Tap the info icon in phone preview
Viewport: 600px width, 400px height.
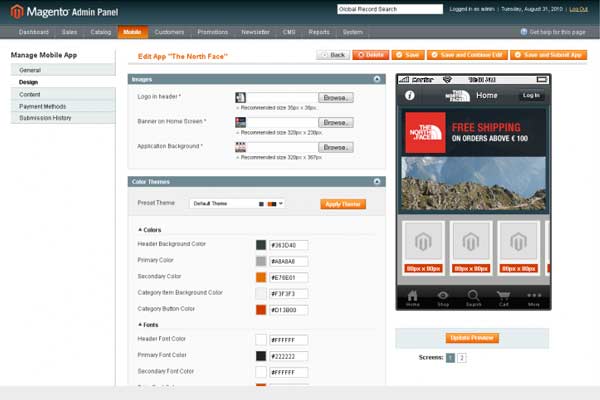coord(410,95)
